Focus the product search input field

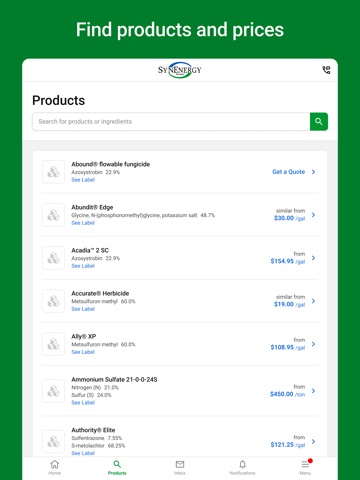point(171,121)
